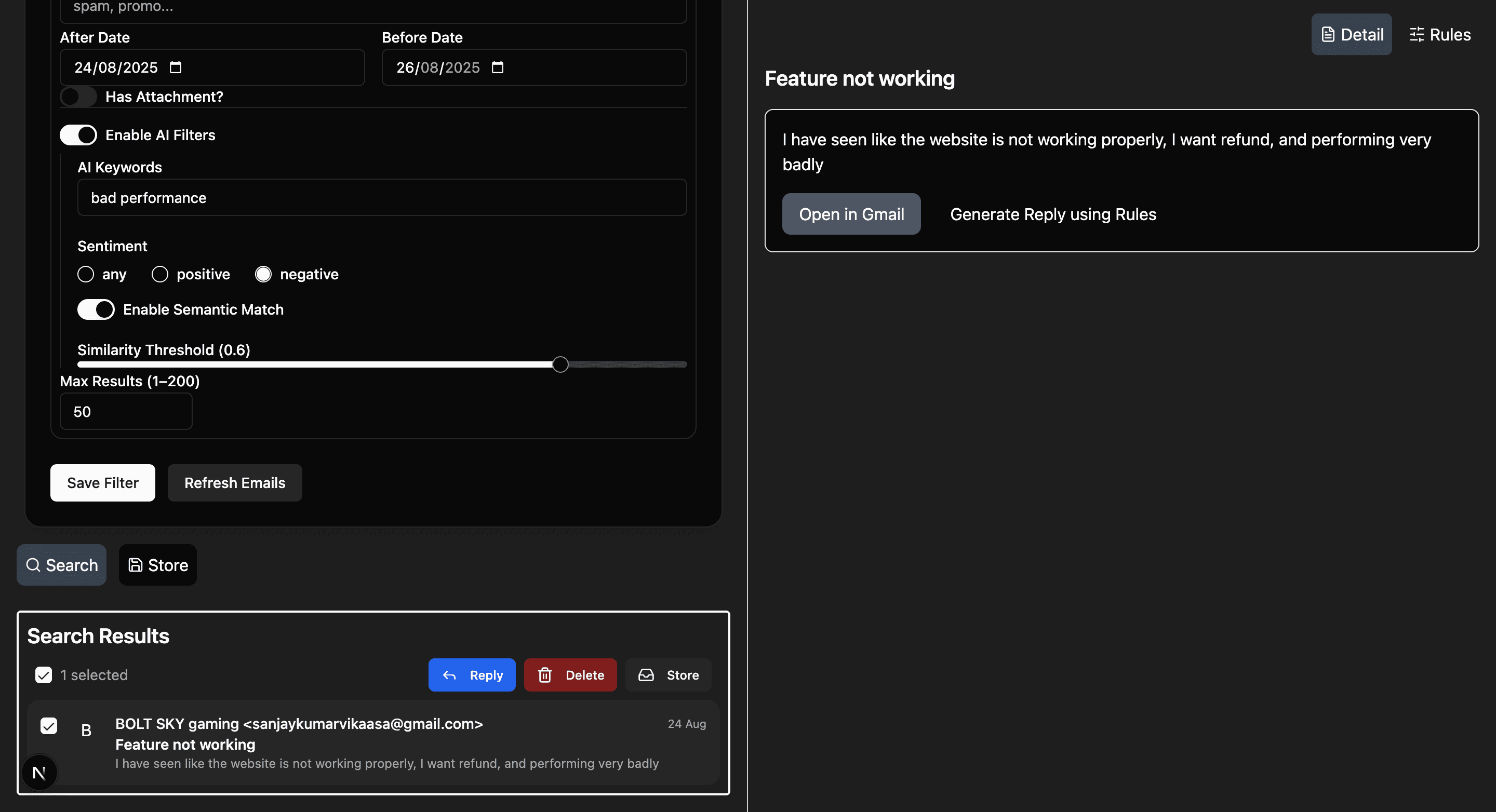Click Generate Reply using Rules
Viewport: 1496px width, 812px height.
pyautogui.click(x=1052, y=214)
